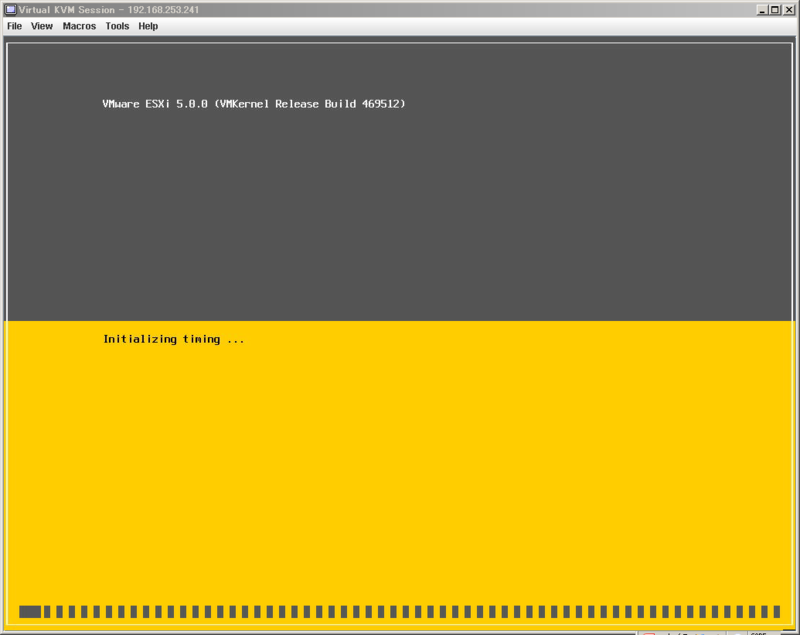Open the Help menu
Image resolution: width=800 pixels, height=635 pixels.
148,26
